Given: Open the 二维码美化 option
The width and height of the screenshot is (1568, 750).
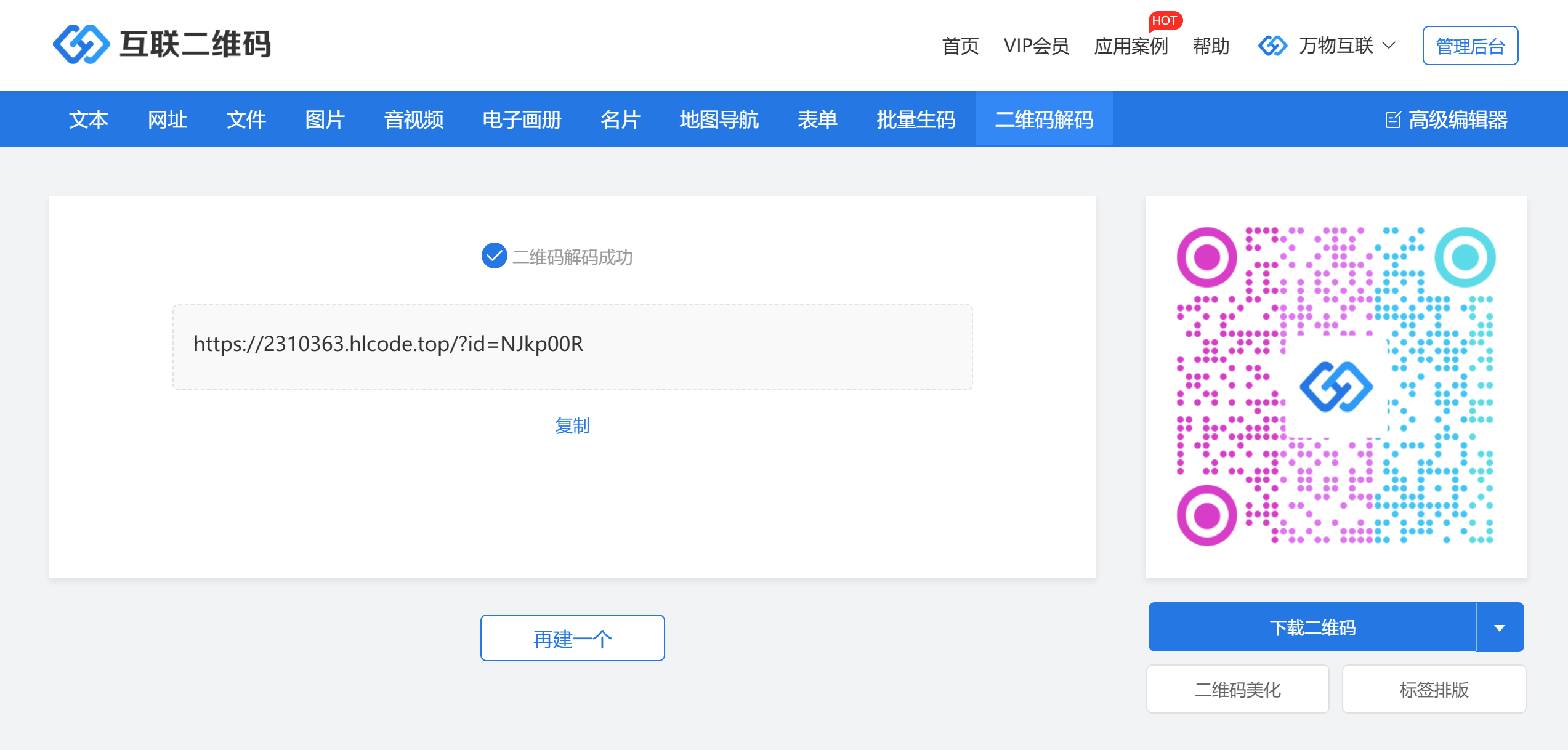Looking at the screenshot, I should (1237, 689).
